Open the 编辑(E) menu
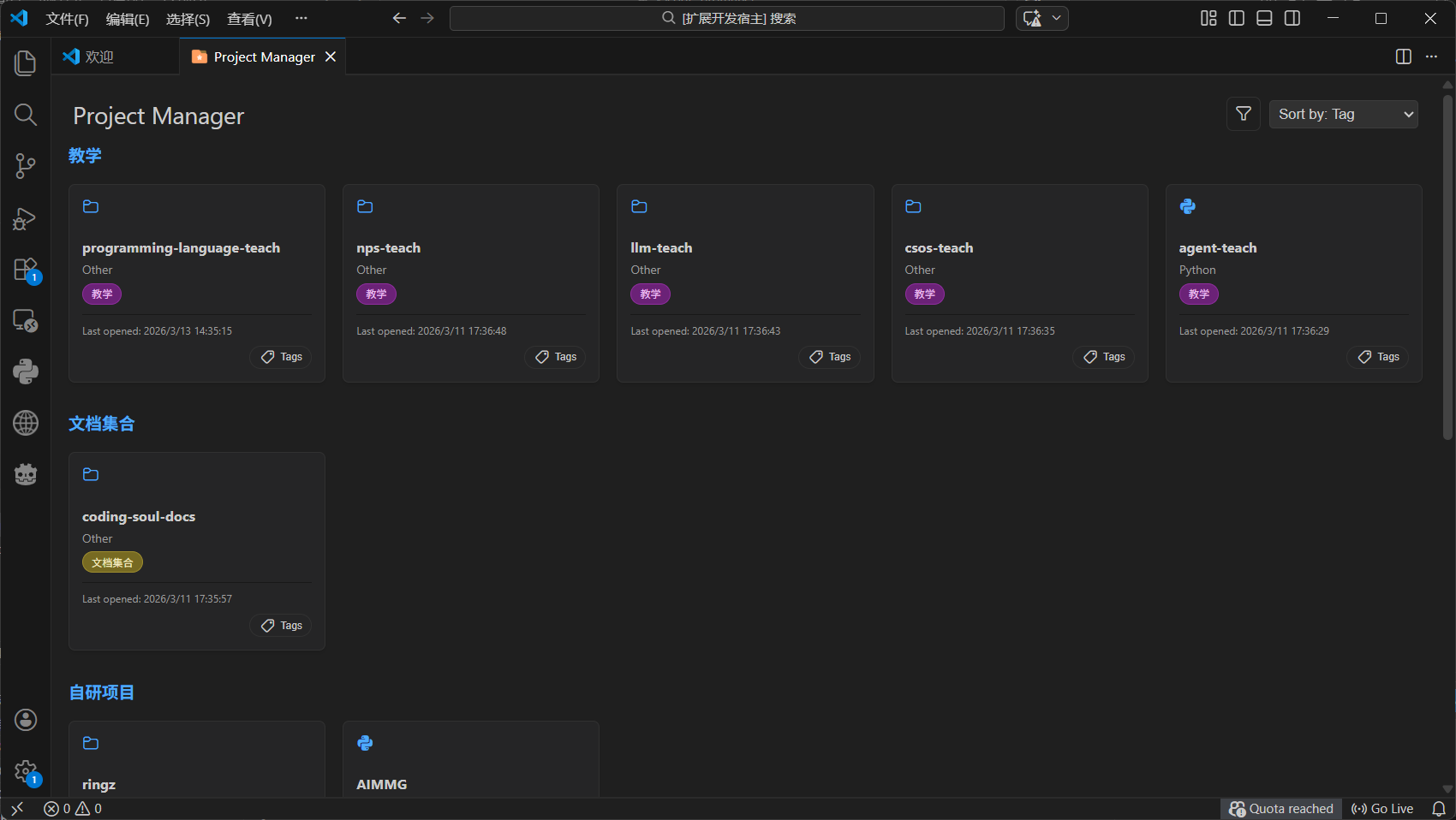 click(128, 19)
